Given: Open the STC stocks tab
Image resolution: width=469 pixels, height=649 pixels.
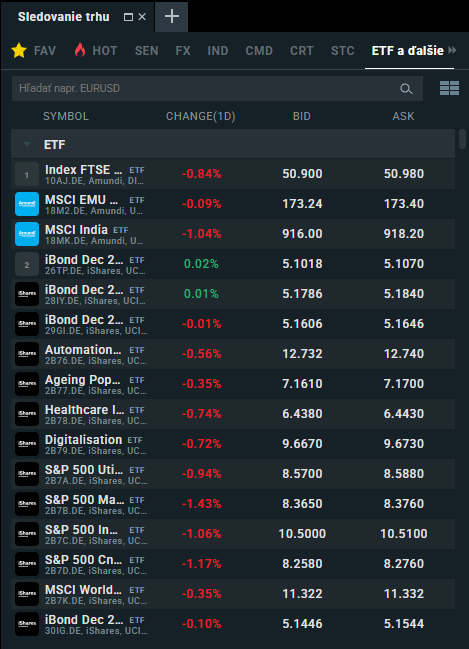Looking at the screenshot, I should click(x=342, y=50).
